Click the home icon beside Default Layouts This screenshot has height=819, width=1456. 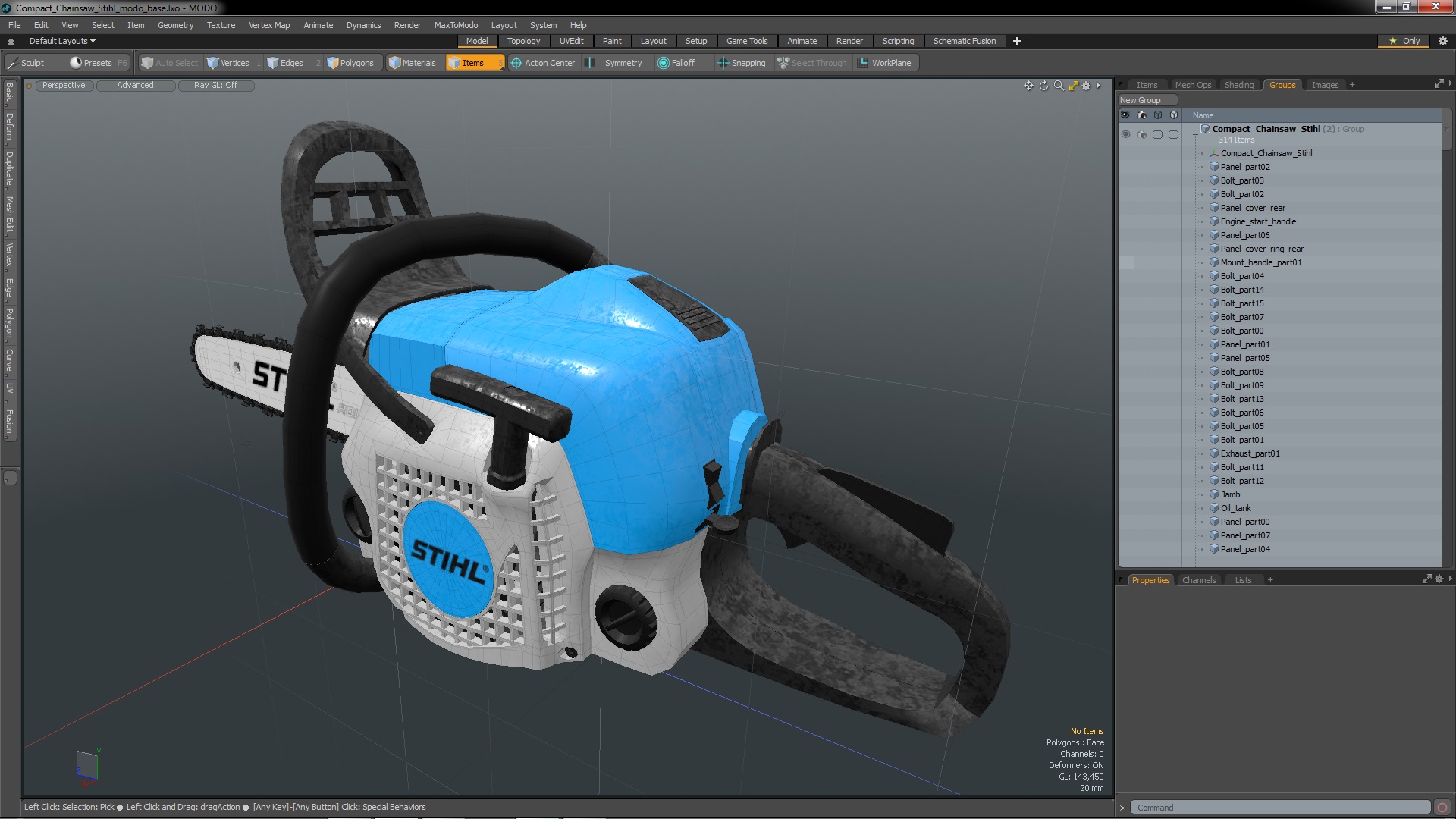click(x=11, y=41)
